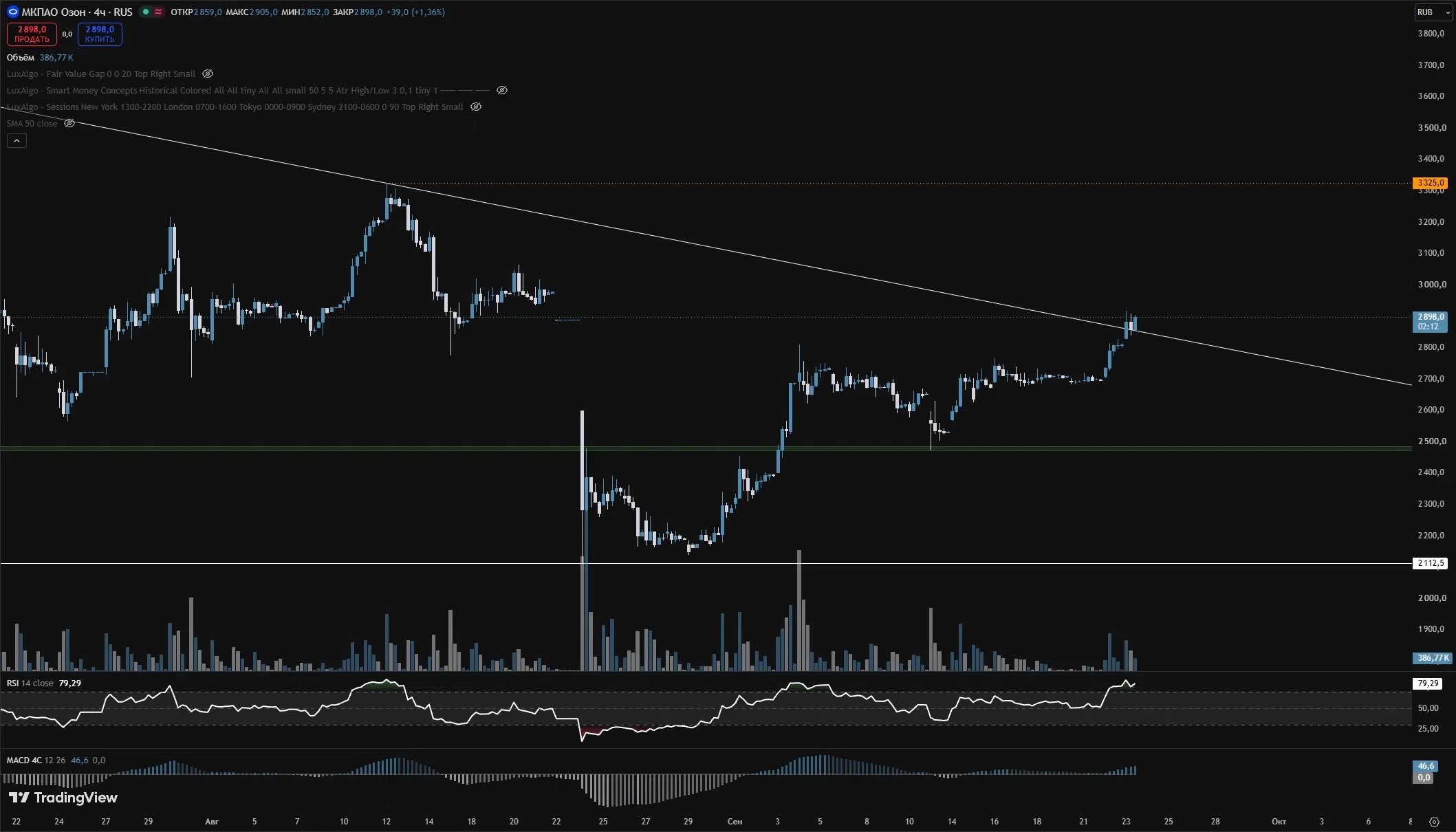Click the LuxAlgo Fair Value Gap indicator name
Screen dimensions: 1456x832
[101, 74]
